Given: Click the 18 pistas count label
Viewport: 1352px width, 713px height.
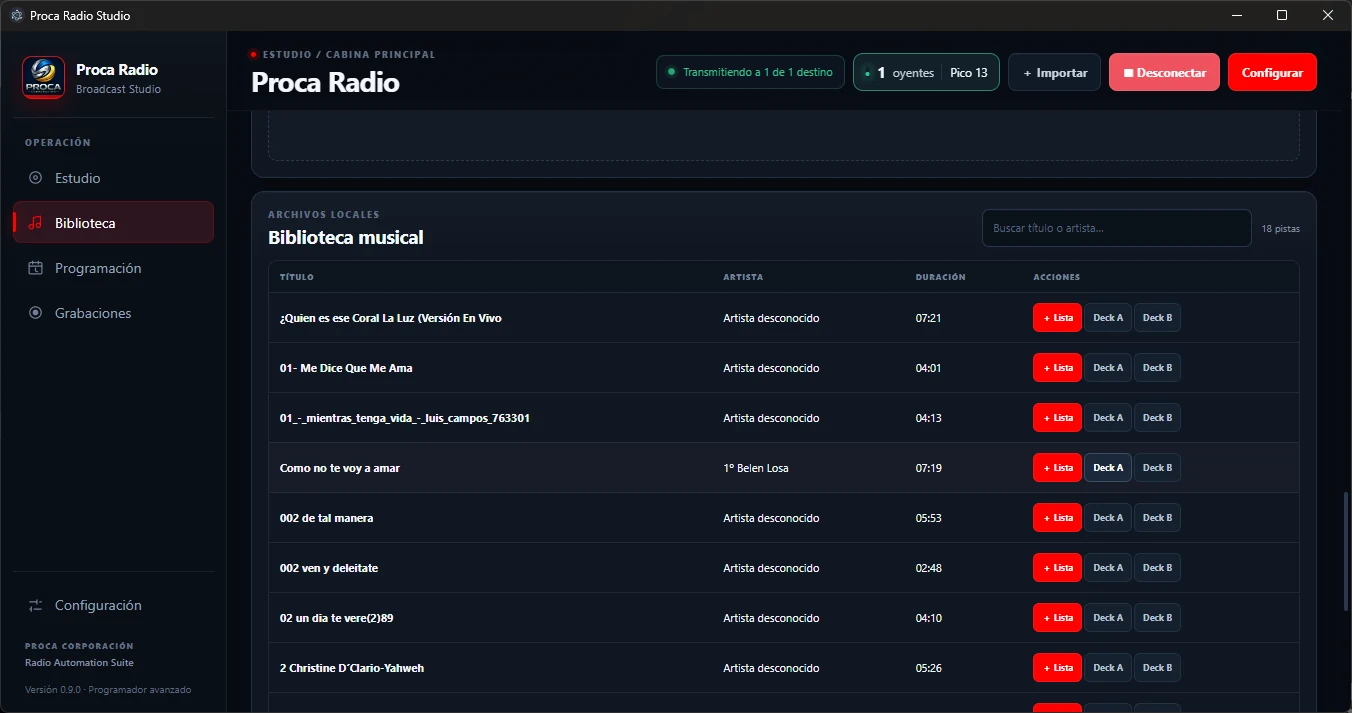Looking at the screenshot, I should click(1281, 229).
